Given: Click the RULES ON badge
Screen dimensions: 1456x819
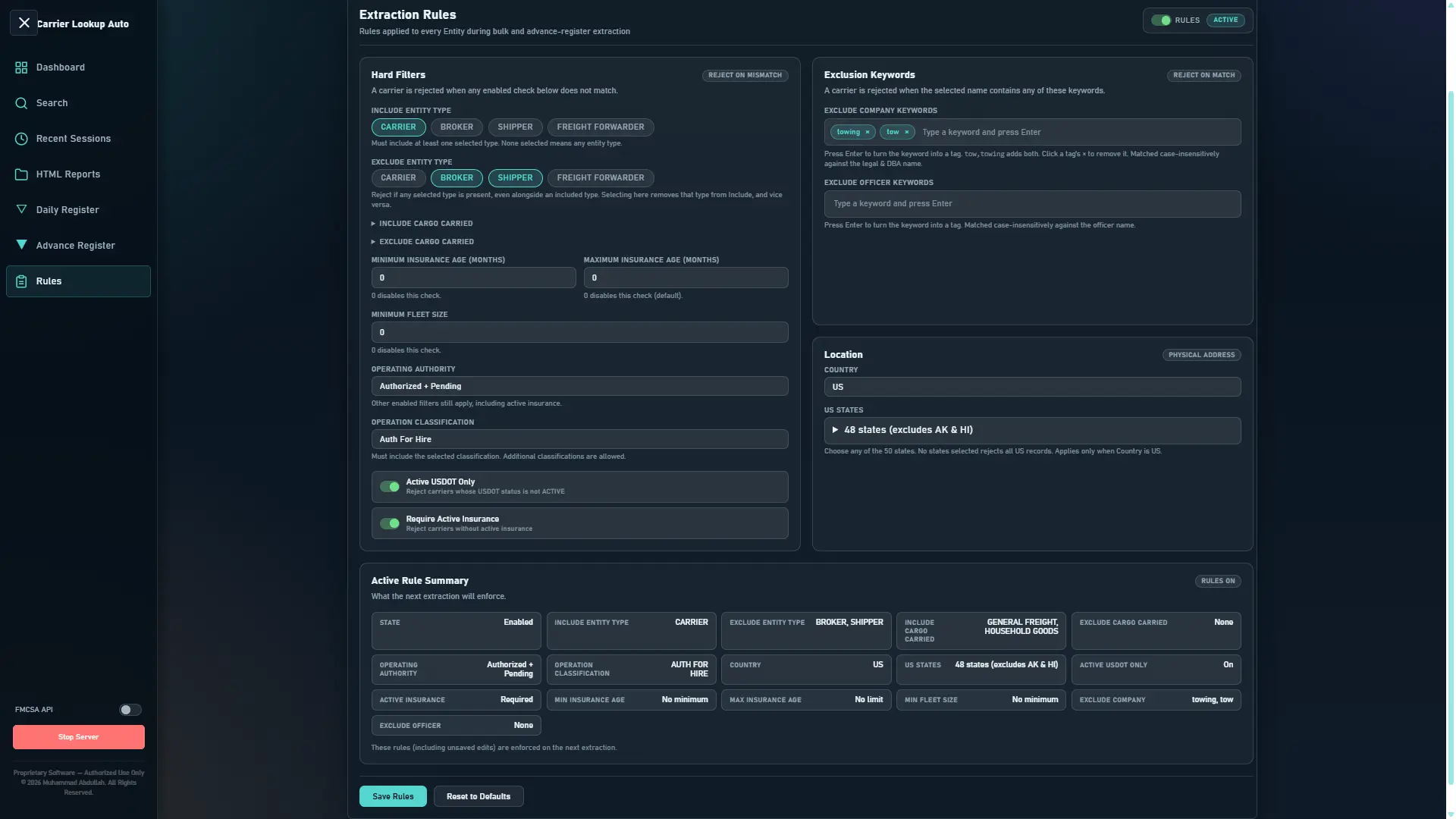Looking at the screenshot, I should point(1218,581).
